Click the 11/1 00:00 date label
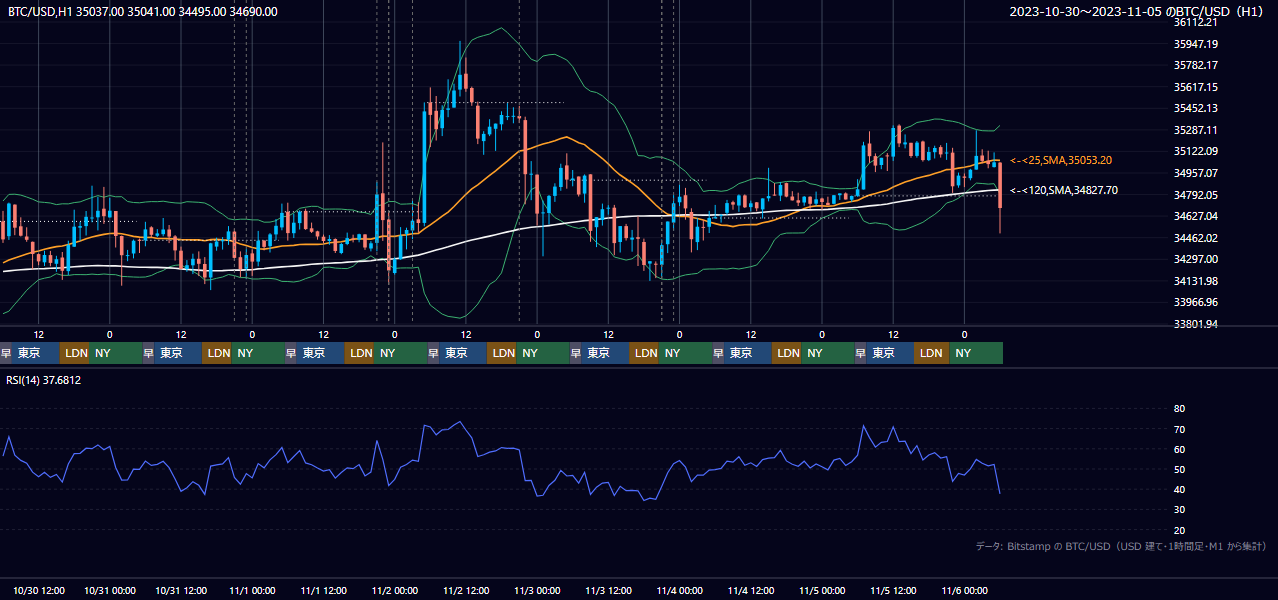 pyautogui.click(x=252, y=590)
